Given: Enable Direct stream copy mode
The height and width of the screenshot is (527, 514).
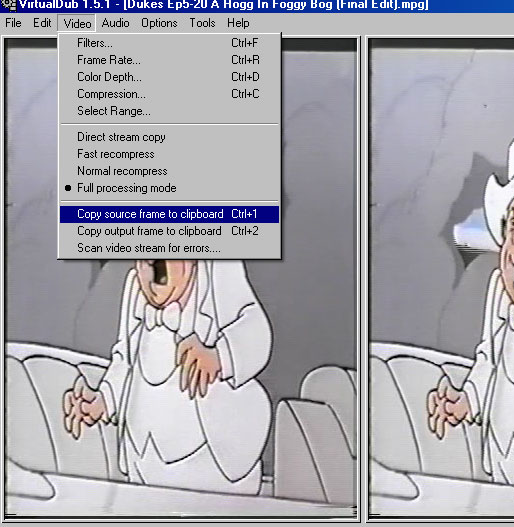Looking at the screenshot, I should point(169,137).
